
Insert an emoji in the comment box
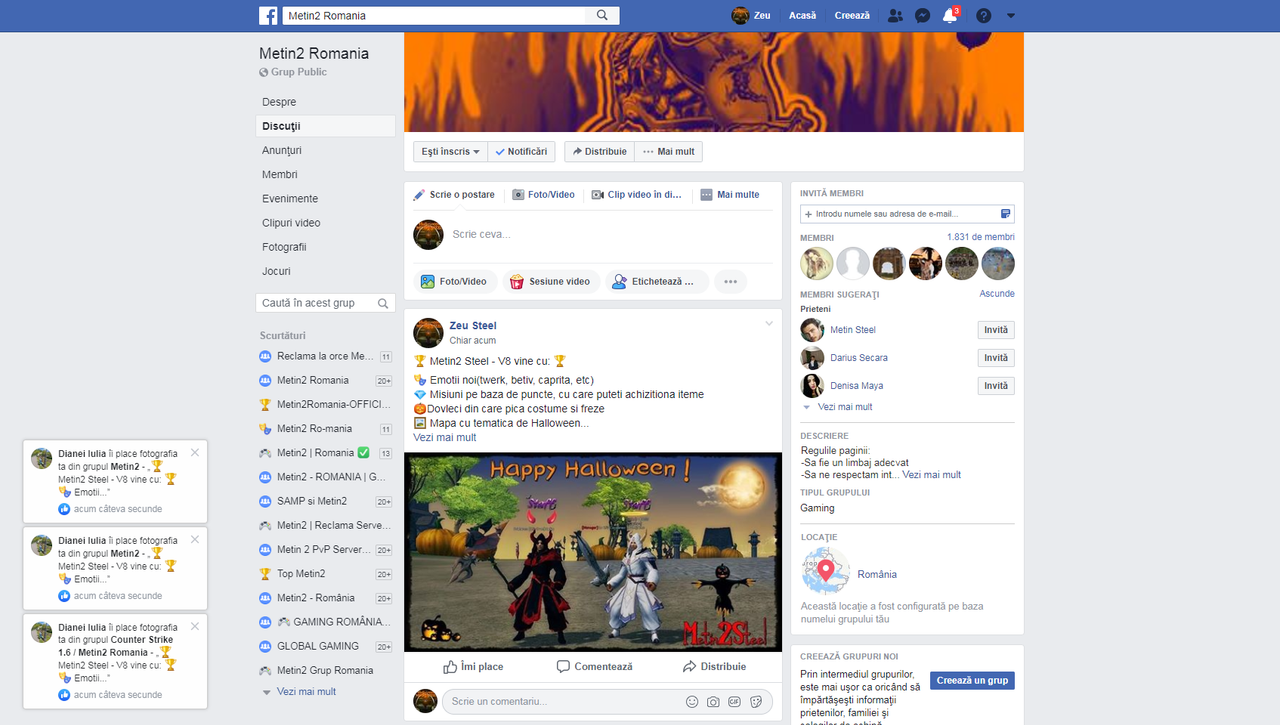(691, 701)
